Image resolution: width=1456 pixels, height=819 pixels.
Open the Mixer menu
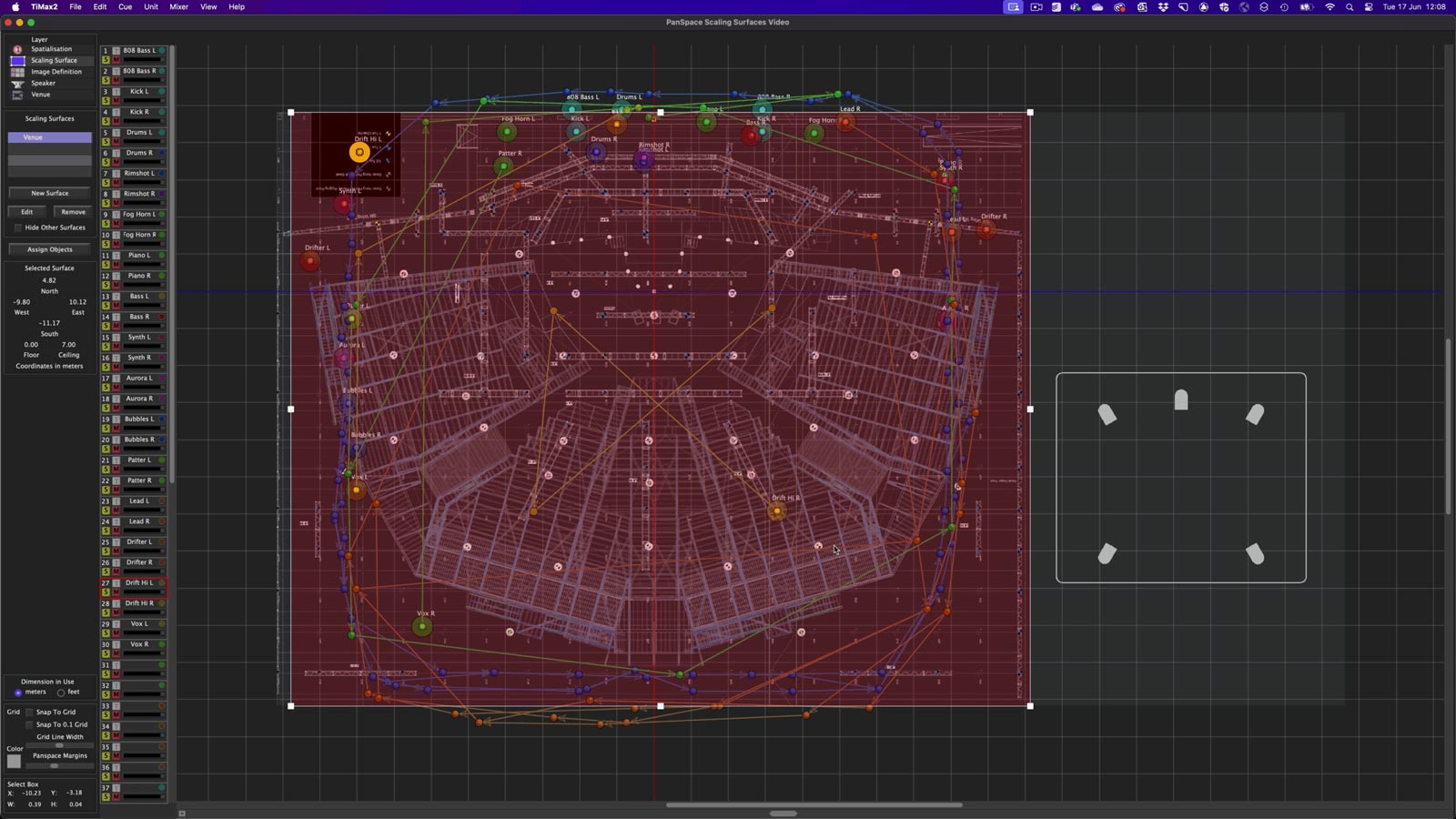point(178,7)
